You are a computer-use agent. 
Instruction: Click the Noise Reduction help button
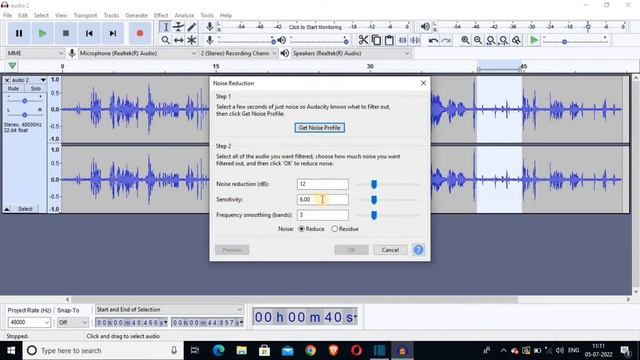[418, 250]
